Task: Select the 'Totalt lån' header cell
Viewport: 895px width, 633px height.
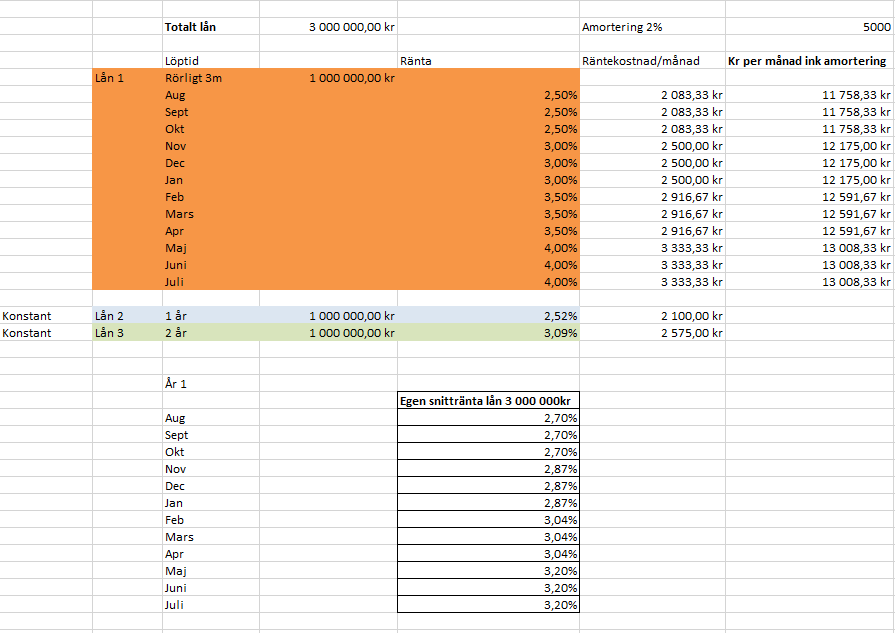Action: coord(190,27)
